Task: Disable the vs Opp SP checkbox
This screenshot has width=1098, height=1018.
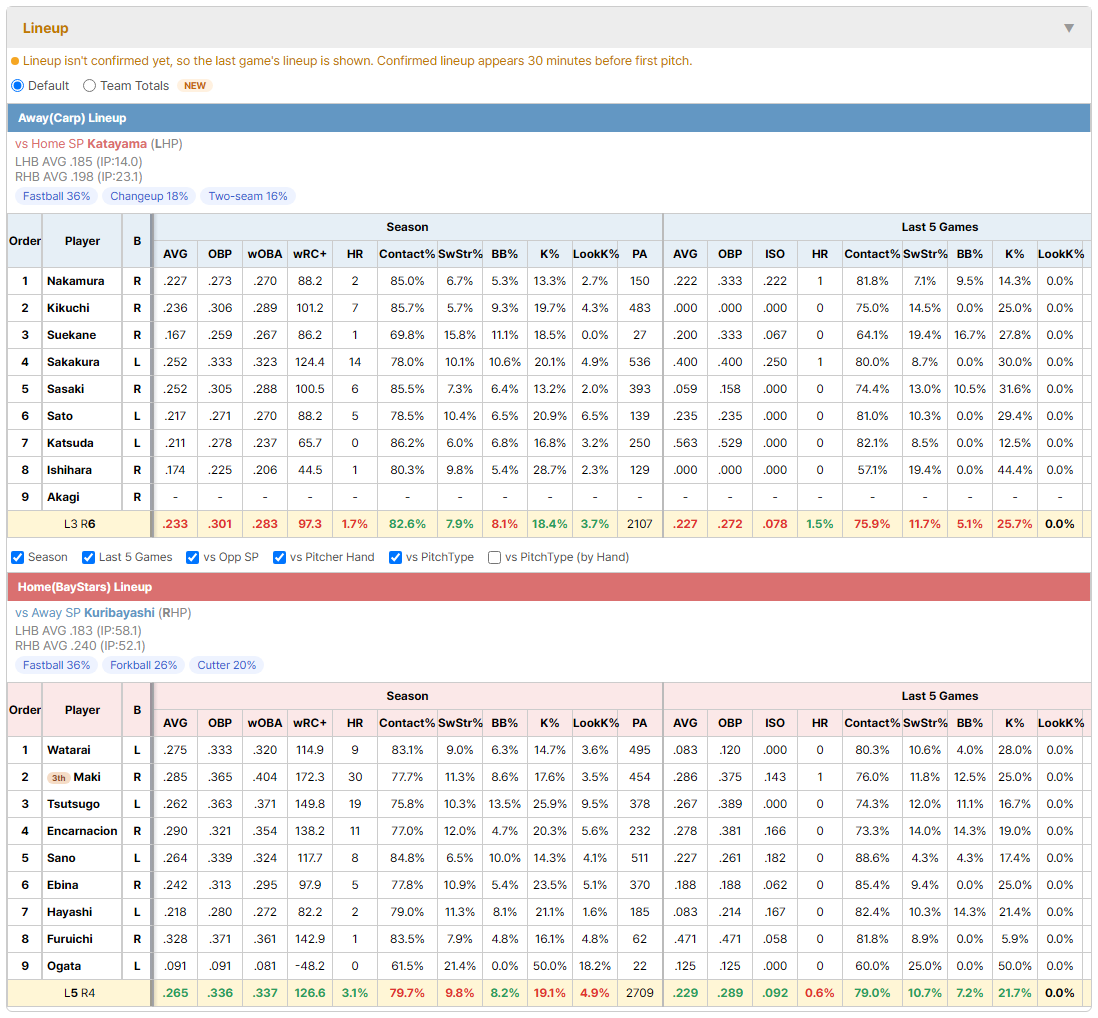Action: point(193,557)
